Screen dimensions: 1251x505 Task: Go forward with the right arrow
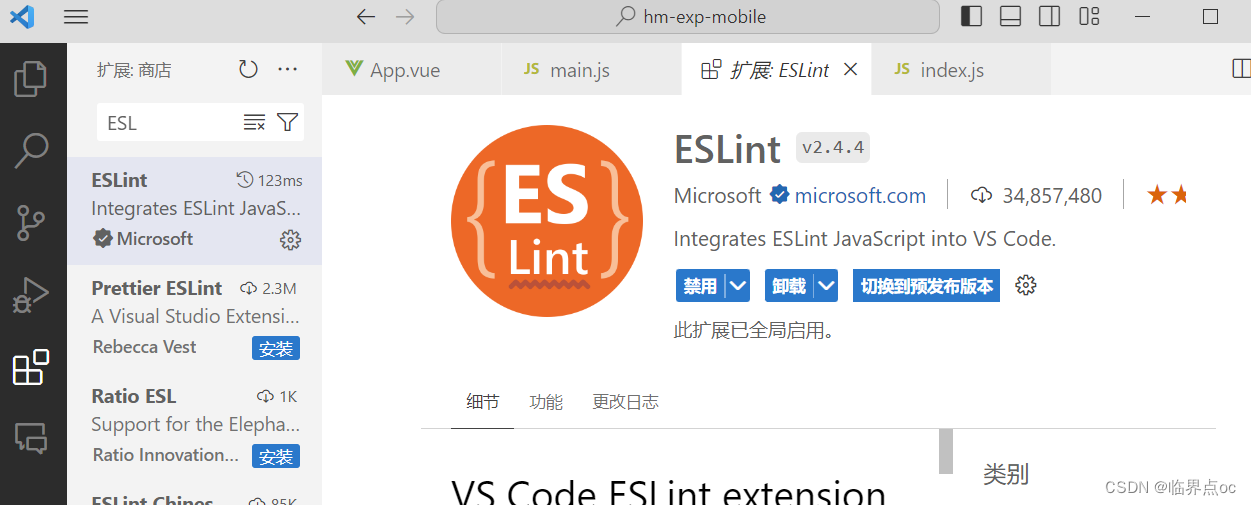(x=405, y=17)
